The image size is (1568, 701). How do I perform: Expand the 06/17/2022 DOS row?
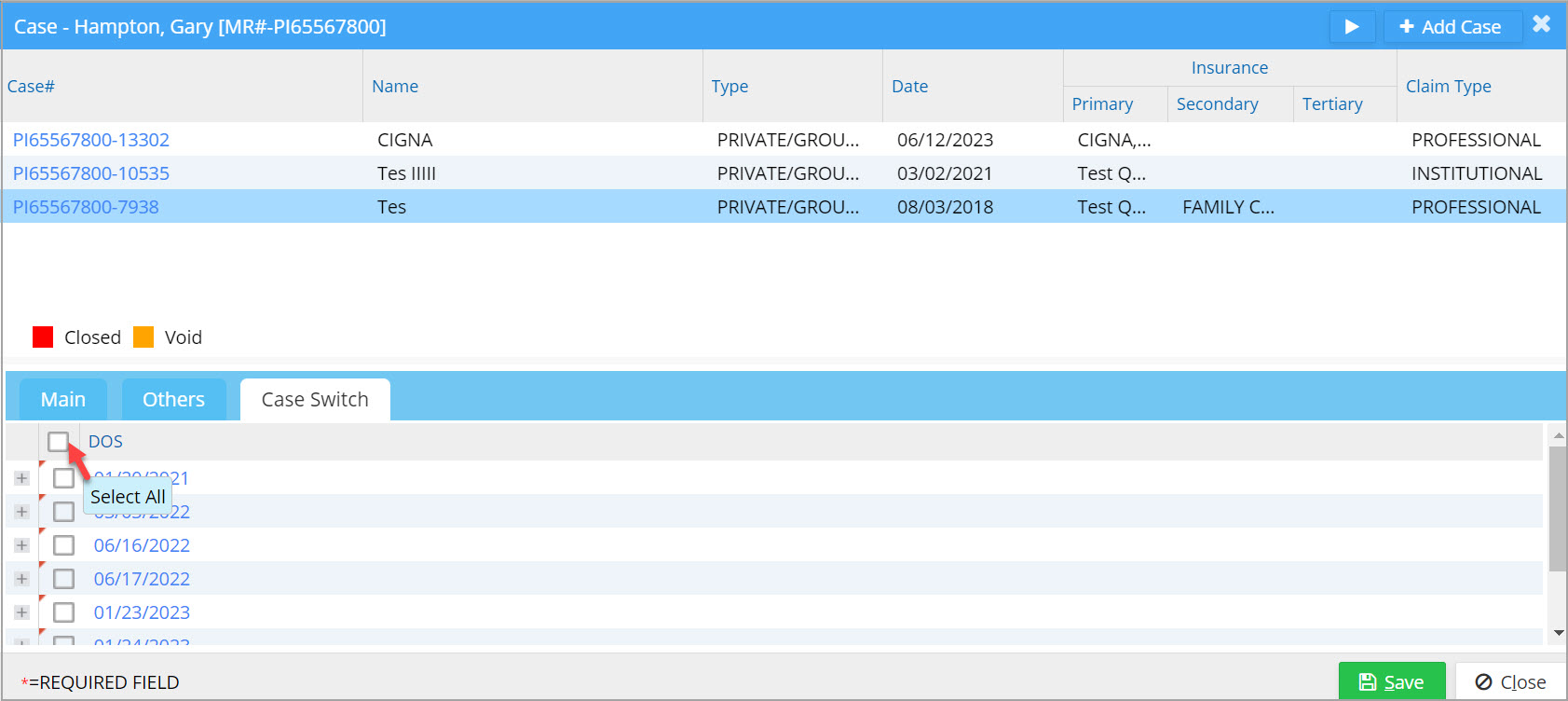coord(22,579)
